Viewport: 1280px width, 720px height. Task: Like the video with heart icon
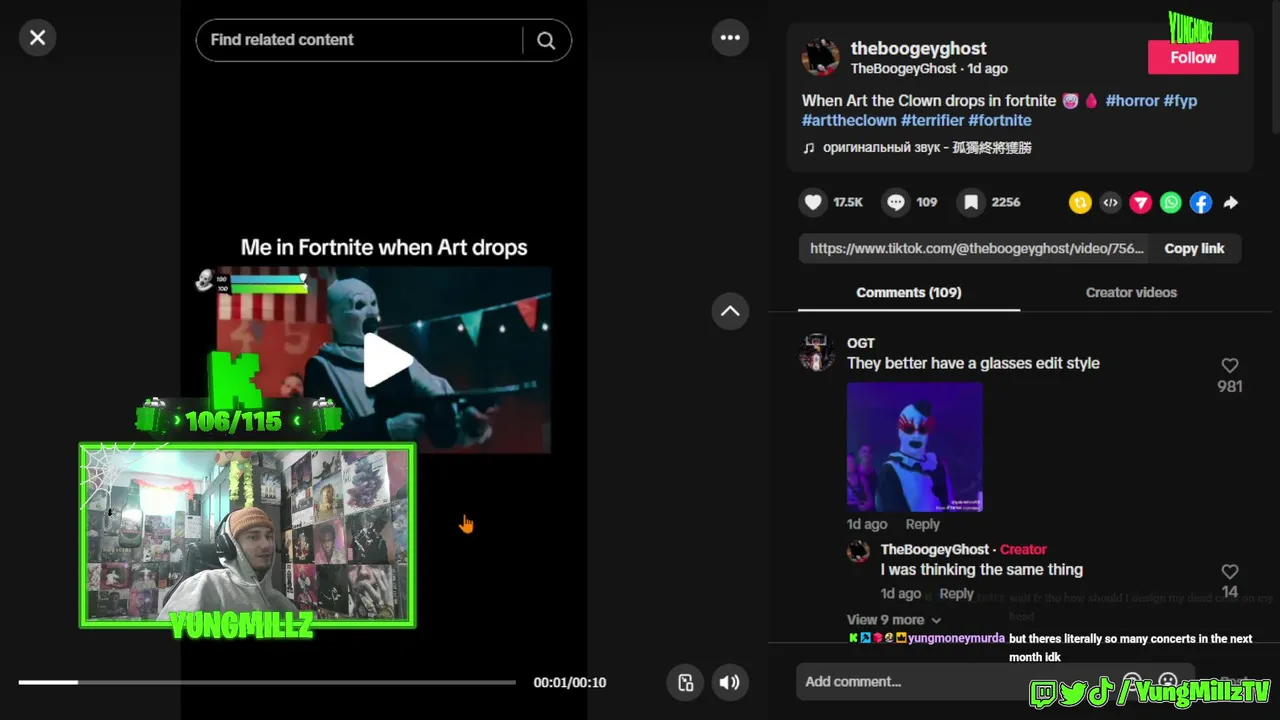click(813, 202)
